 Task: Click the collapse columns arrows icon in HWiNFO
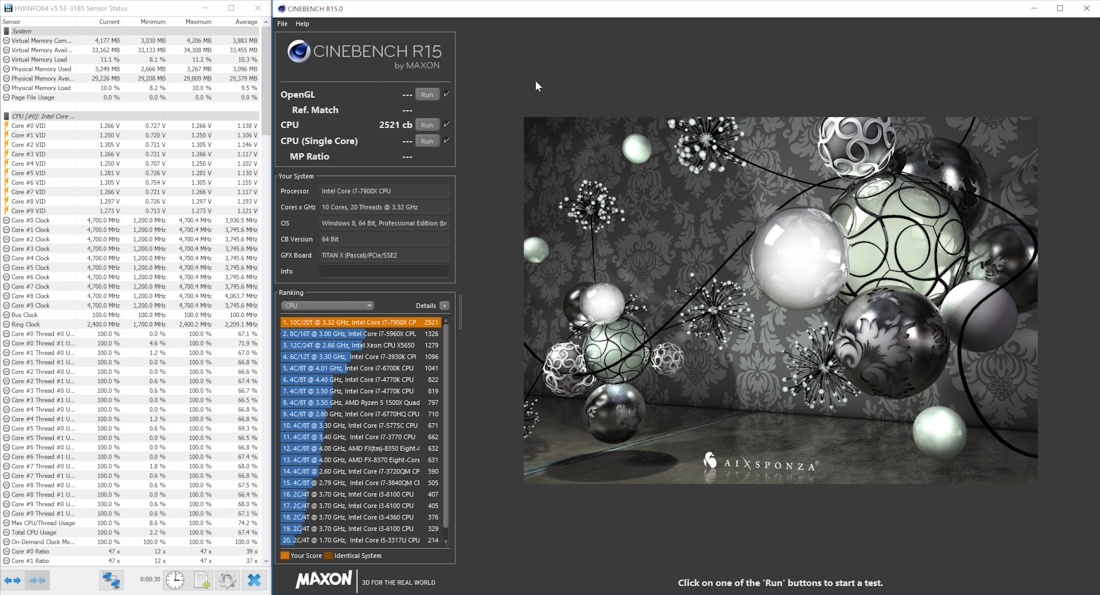coord(38,580)
